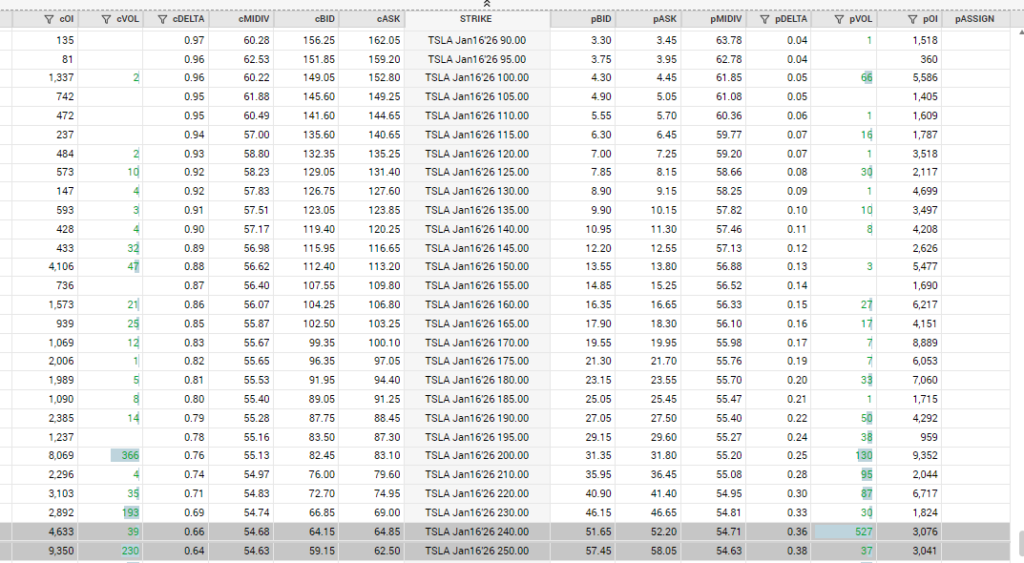Click the cOI value 8,069
Viewport: 1024px width, 563px height.
[x=61, y=455]
